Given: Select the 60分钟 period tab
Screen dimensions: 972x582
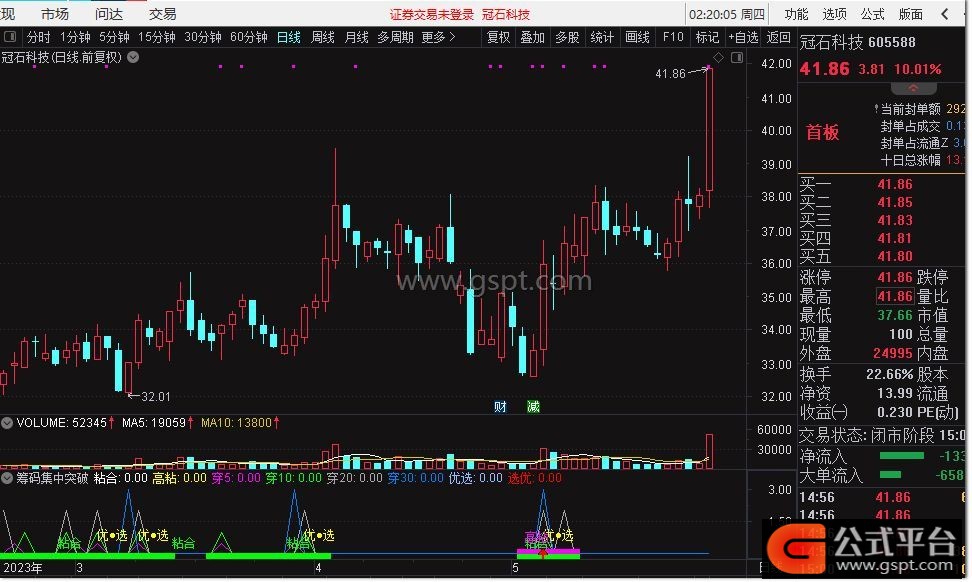Looking at the screenshot, I should pyautogui.click(x=249, y=37).
